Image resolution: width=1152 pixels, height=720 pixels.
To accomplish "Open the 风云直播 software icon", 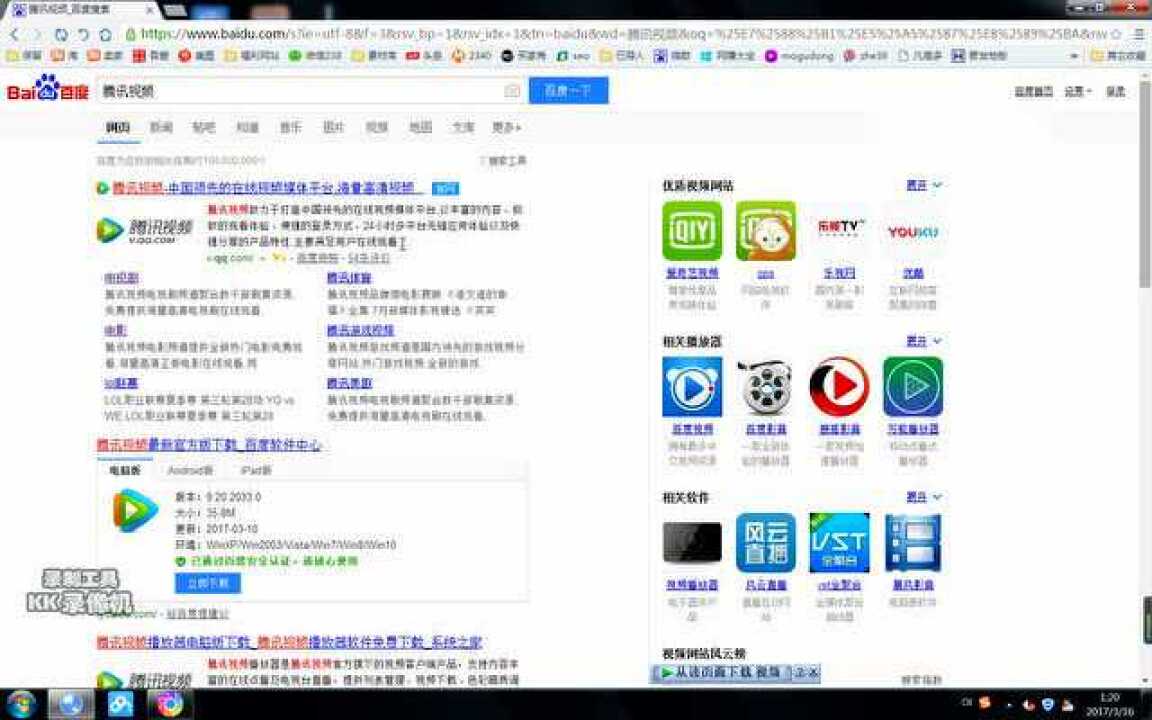I will pos(766,543).
